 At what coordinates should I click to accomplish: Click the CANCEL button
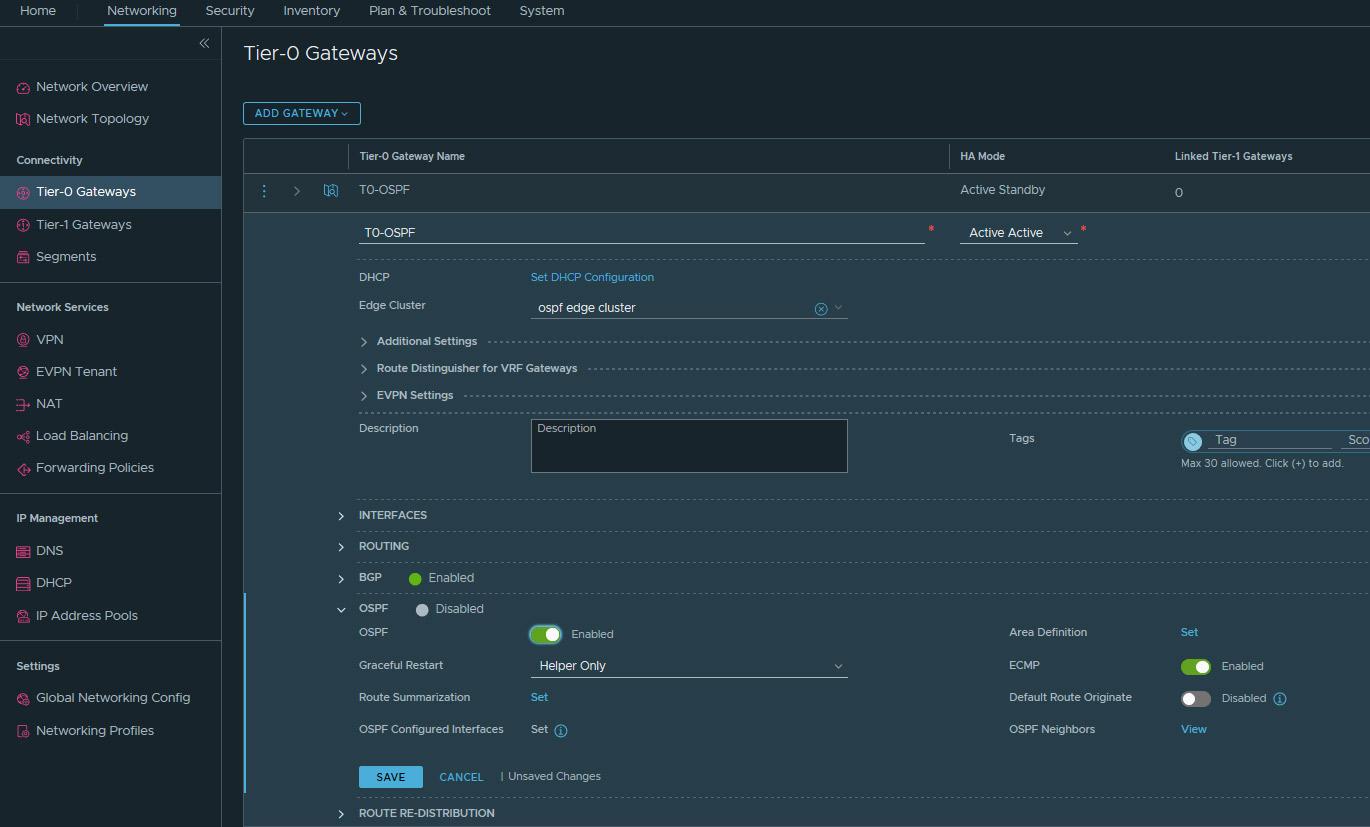point(461,777)
